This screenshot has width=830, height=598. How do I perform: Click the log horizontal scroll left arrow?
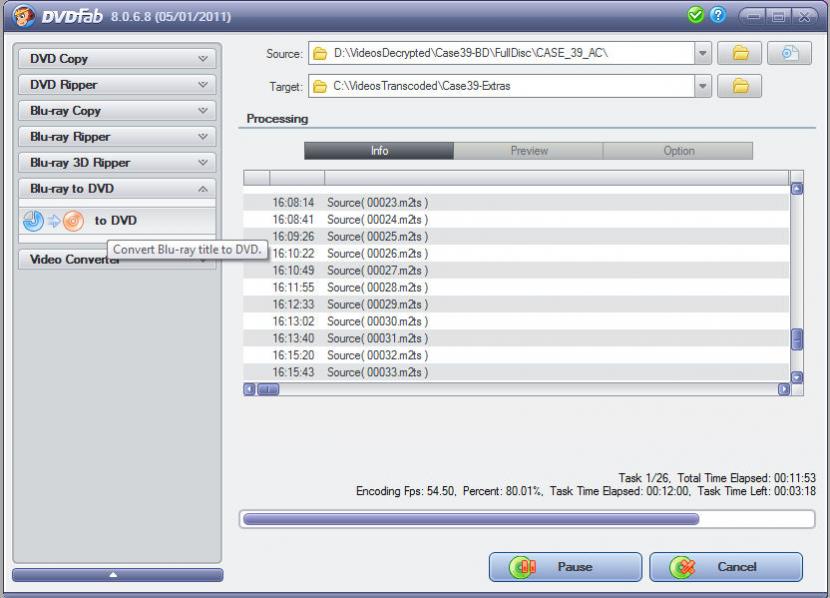[x=249, y=389]
